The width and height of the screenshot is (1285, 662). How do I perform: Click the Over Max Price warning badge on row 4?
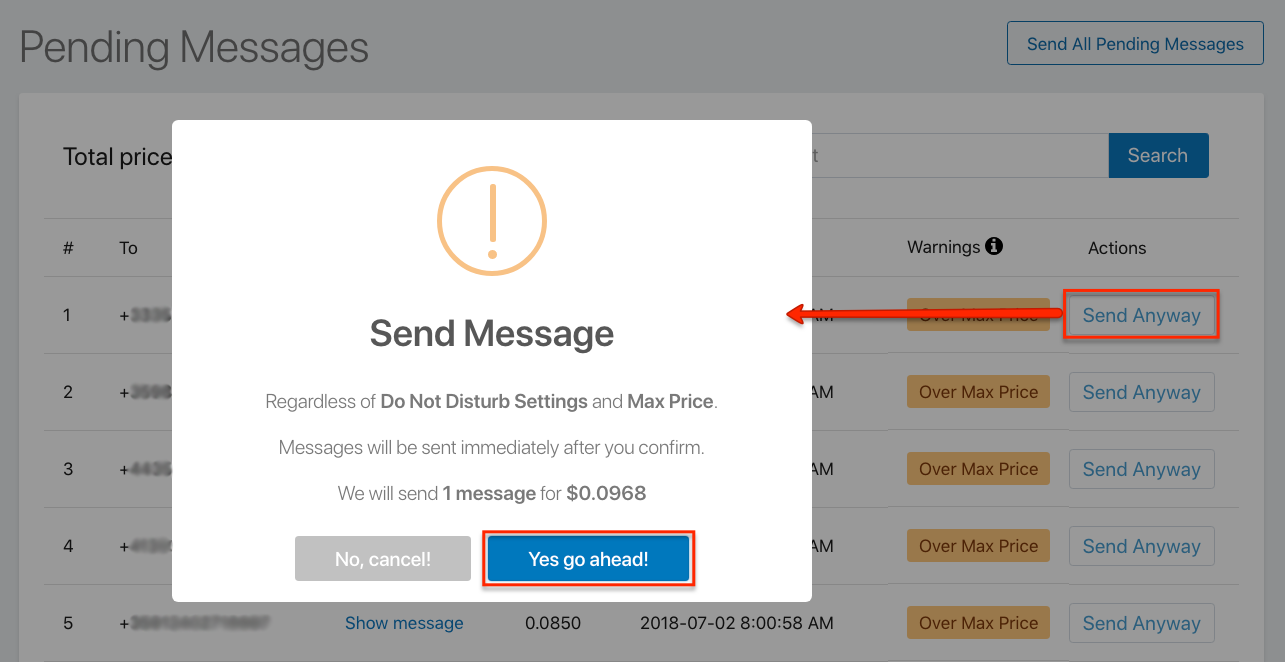click(978, 545)
